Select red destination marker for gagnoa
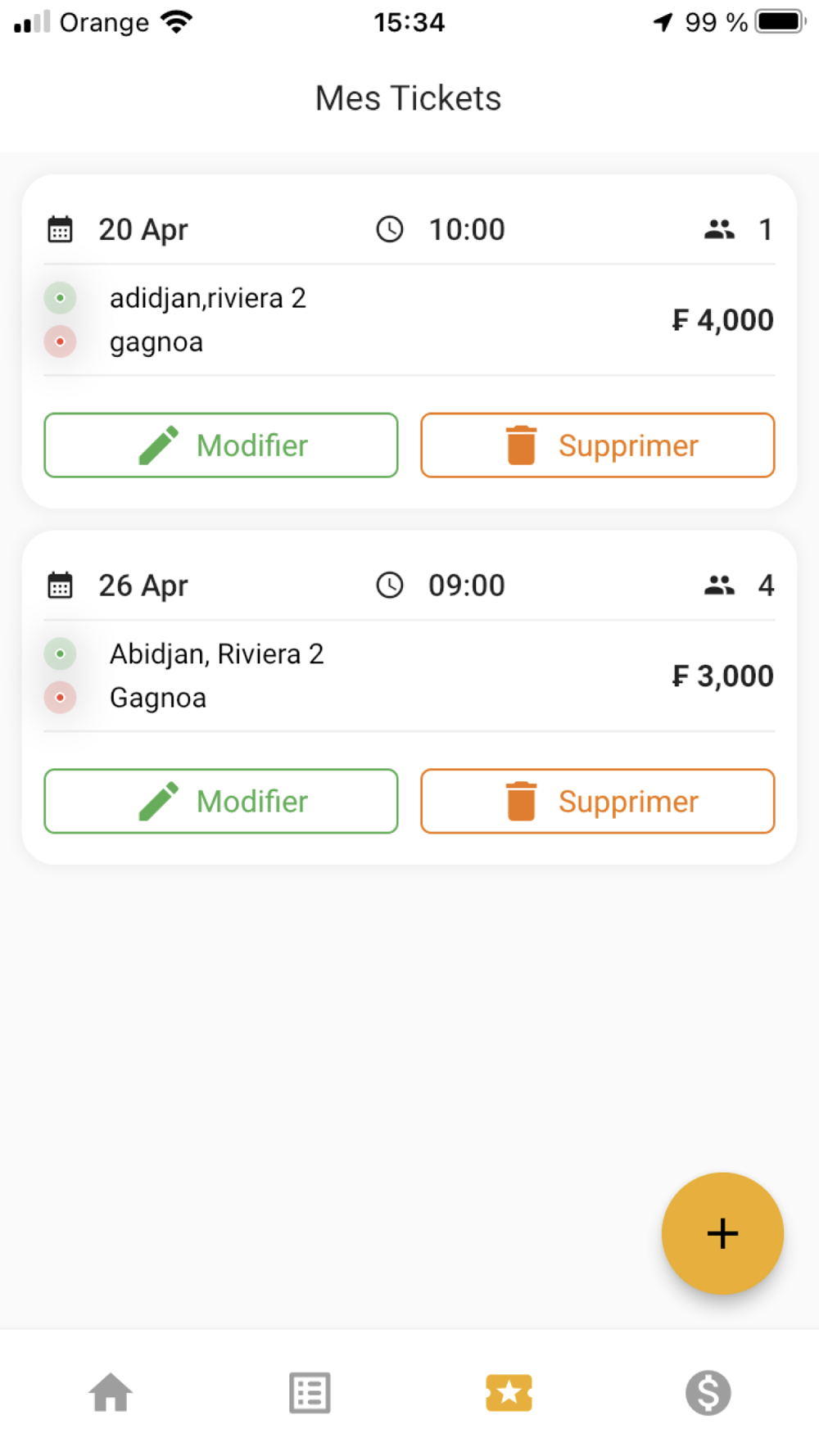 (60, 341)
